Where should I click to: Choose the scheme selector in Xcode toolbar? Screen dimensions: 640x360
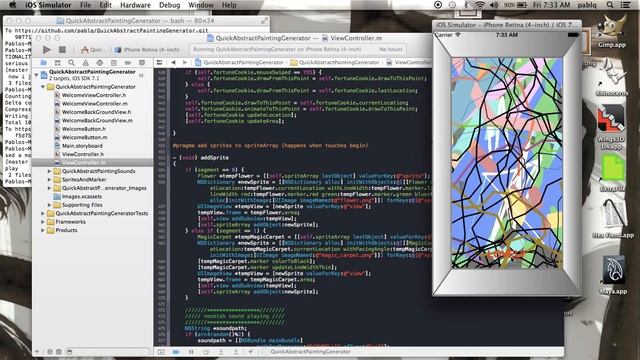point(92,49)
